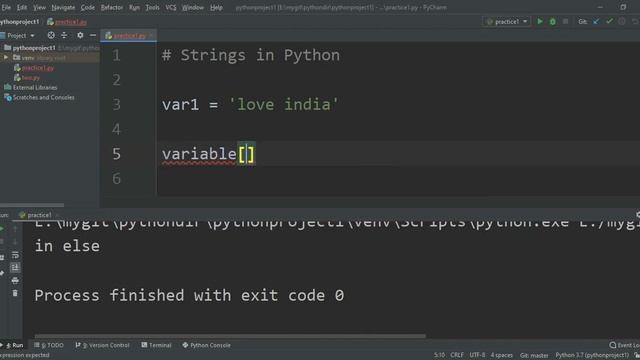Click the 5:10 cursor position in status bar
Image resolution: width=640 pixels, height=360 pixels.
(439, 355)
